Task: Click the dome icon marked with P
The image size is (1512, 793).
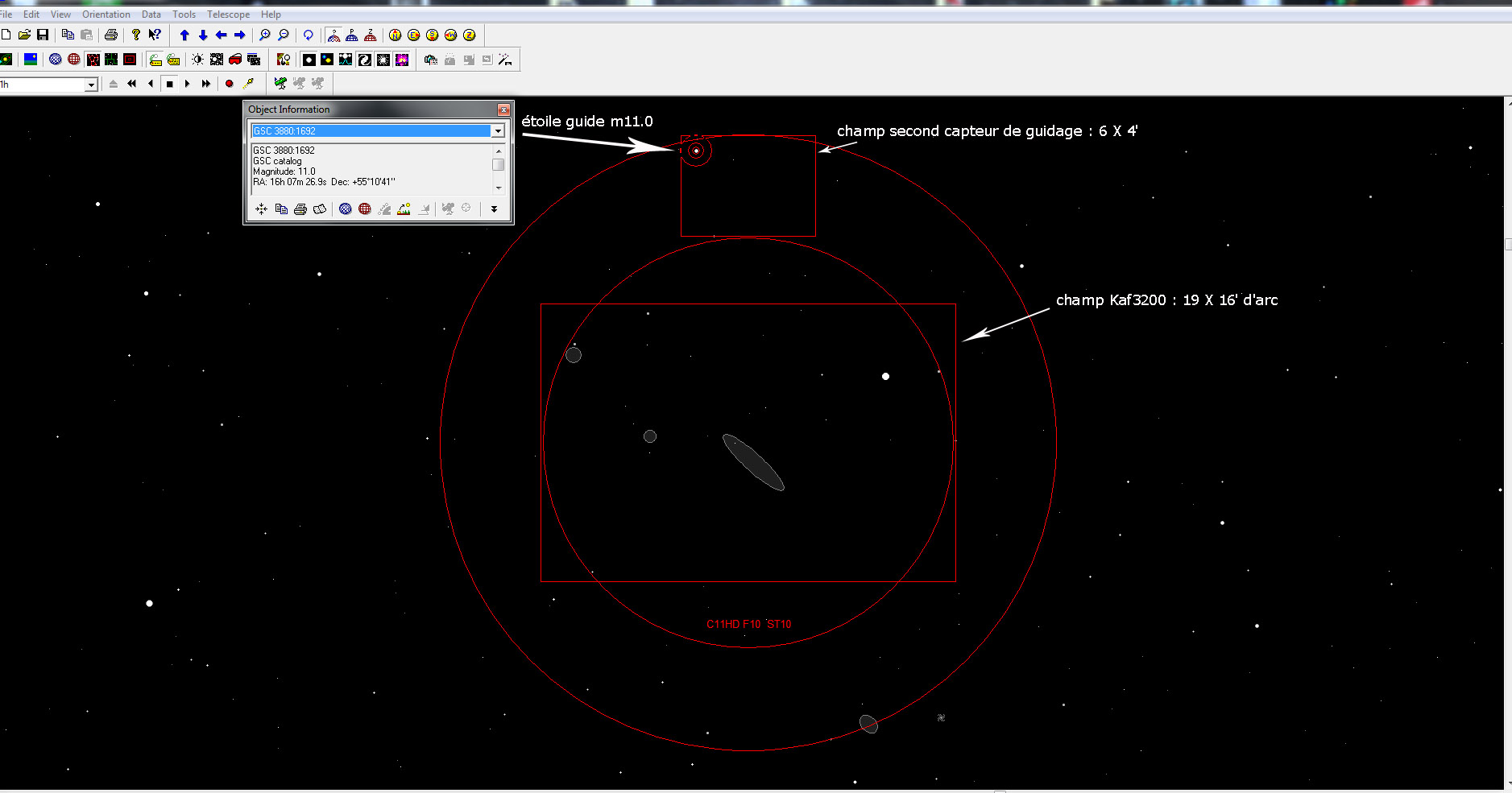Action: point(352,35)
